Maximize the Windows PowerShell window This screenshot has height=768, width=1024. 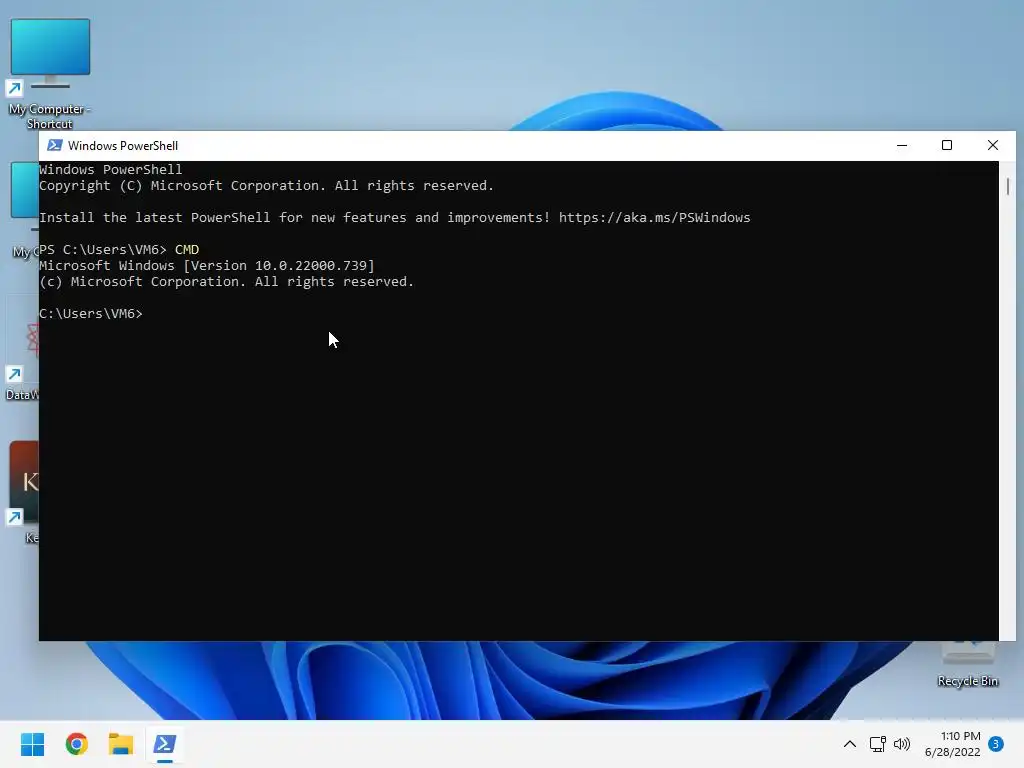point(947,145)
